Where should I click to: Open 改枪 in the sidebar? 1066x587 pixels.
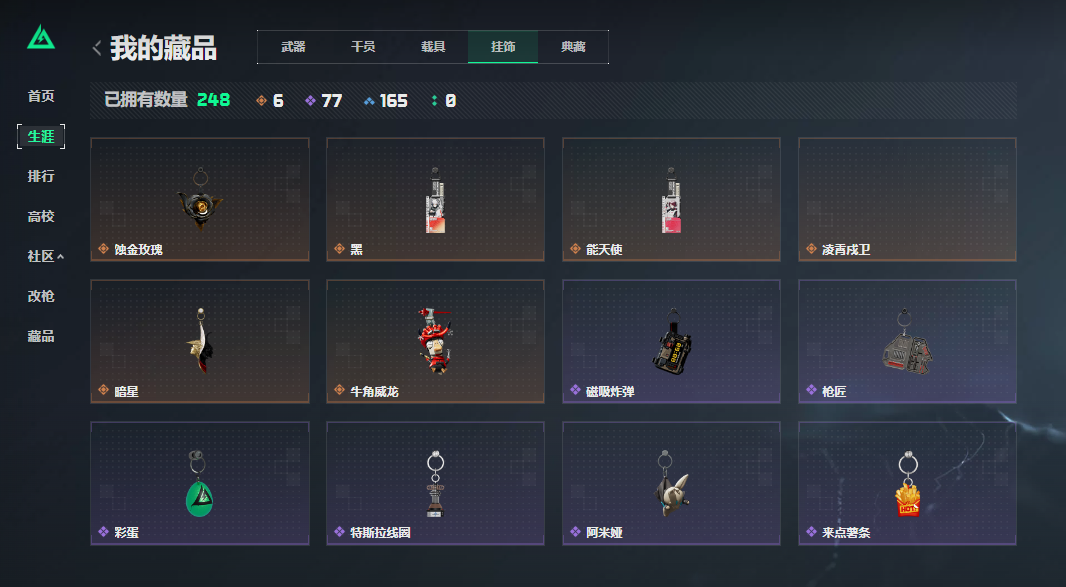pyautogui.click(x=41, y=296)
